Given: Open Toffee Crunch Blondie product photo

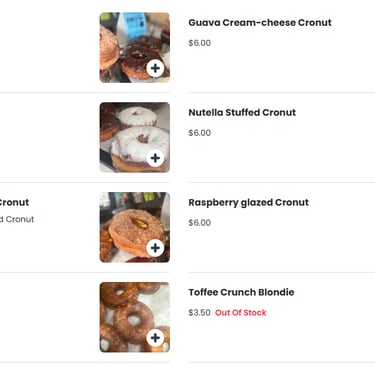Looking at the screenshot, I should 135,317.
